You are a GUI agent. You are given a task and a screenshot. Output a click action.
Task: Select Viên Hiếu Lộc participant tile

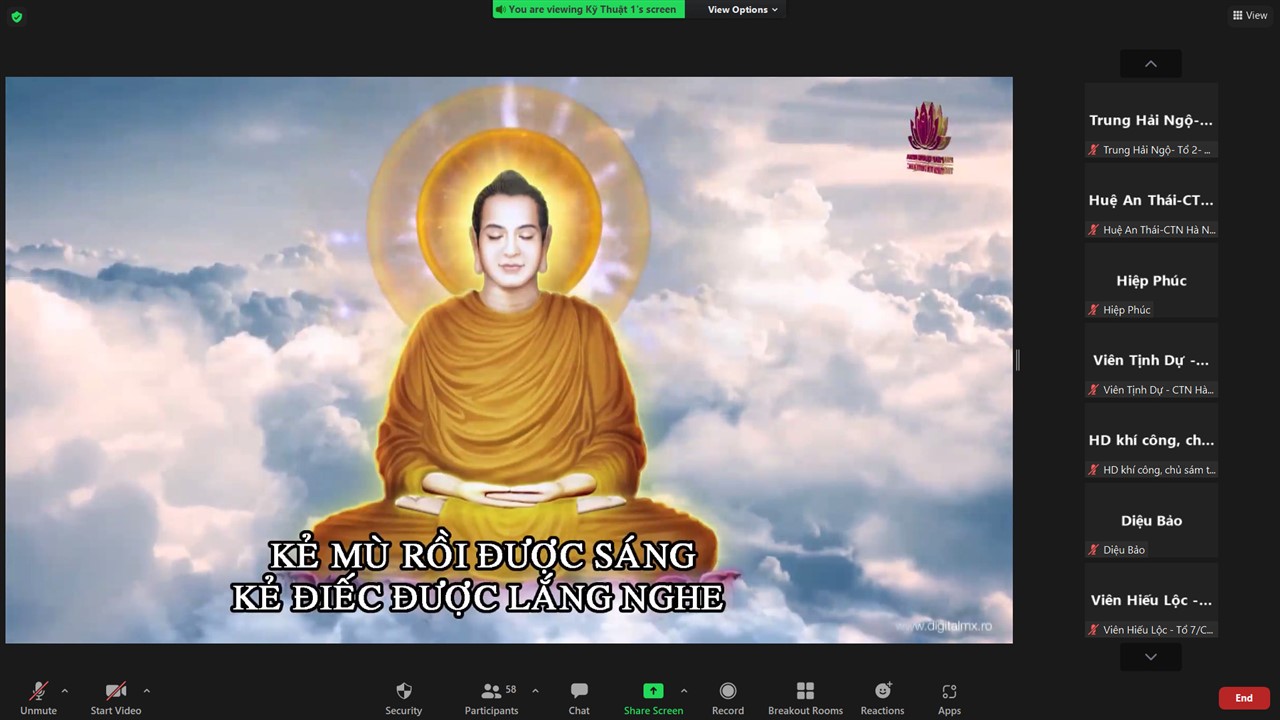pyautogui.click(x=1151, y=601)
